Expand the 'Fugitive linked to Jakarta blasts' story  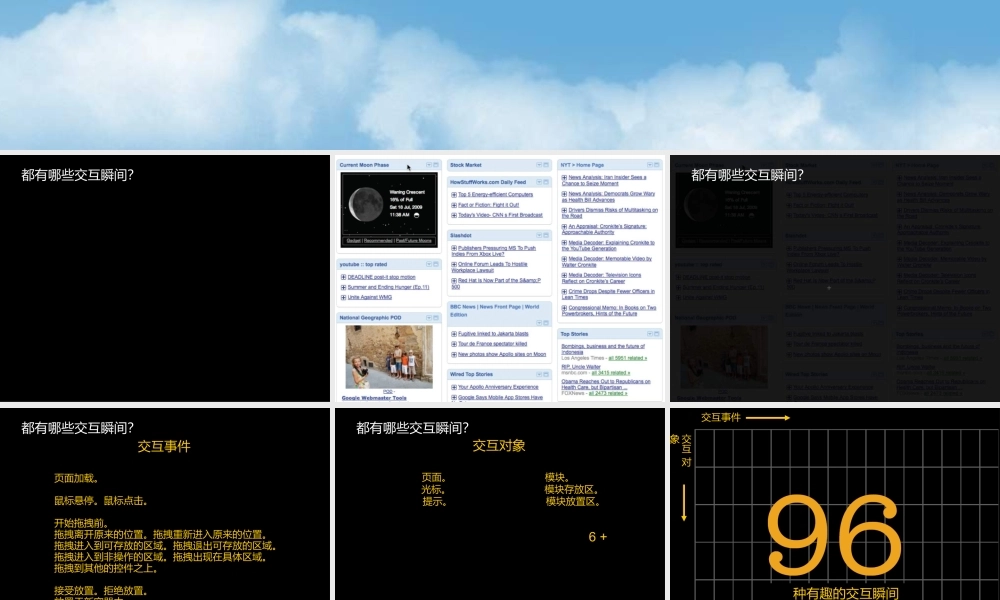click(454, 334)
